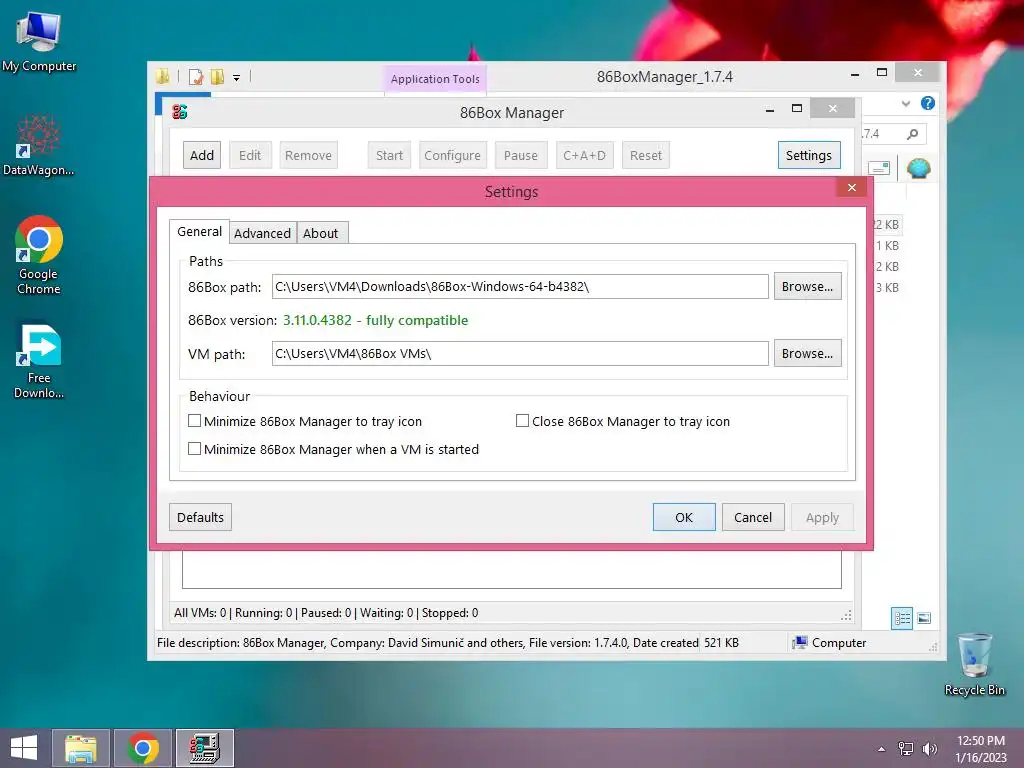
Task: Click the volume speaker tray icon
Action: pos(929,748)
